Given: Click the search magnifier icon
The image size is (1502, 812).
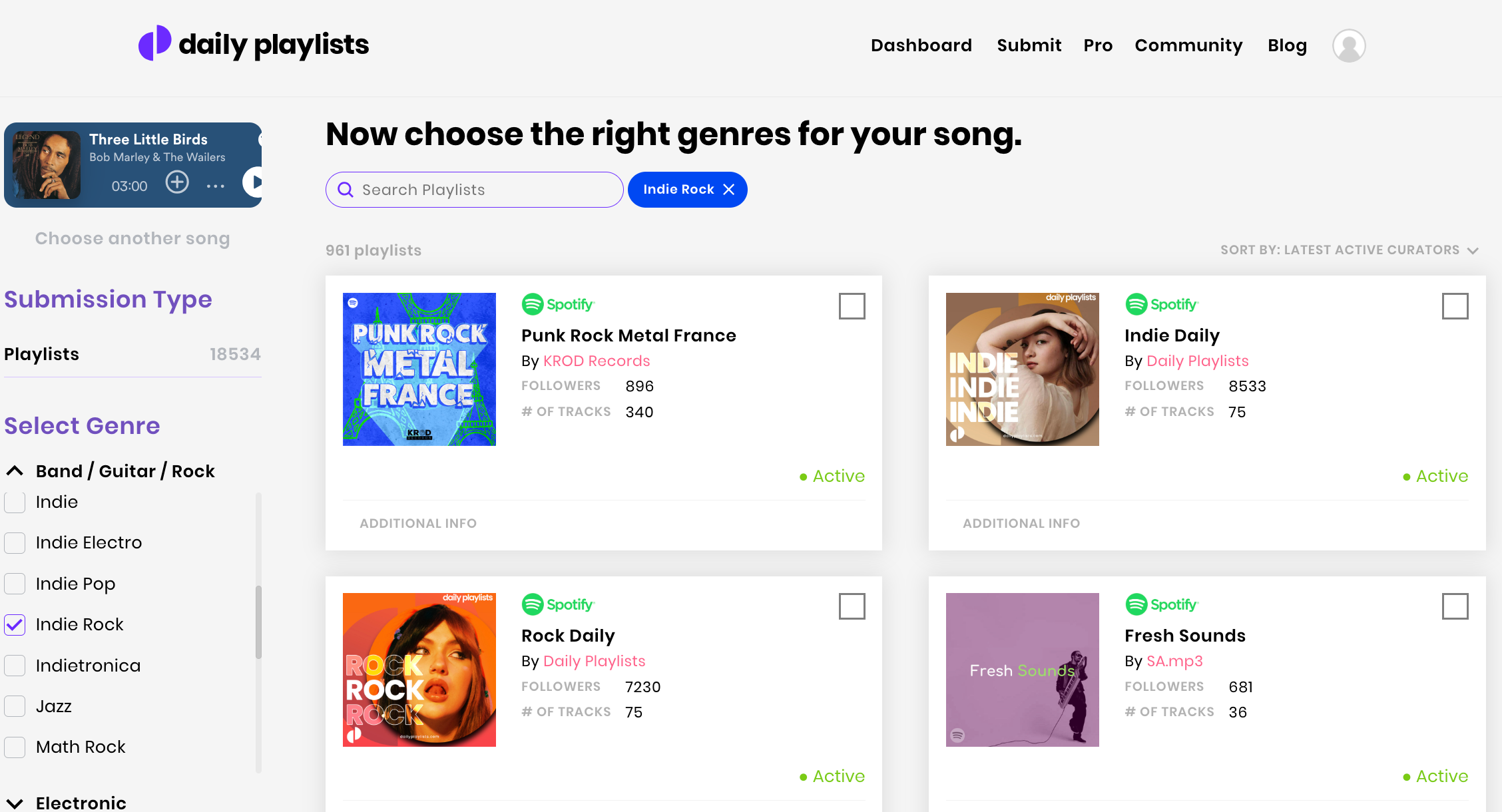Looking at the screenshot, I should [x=346, y=189].
